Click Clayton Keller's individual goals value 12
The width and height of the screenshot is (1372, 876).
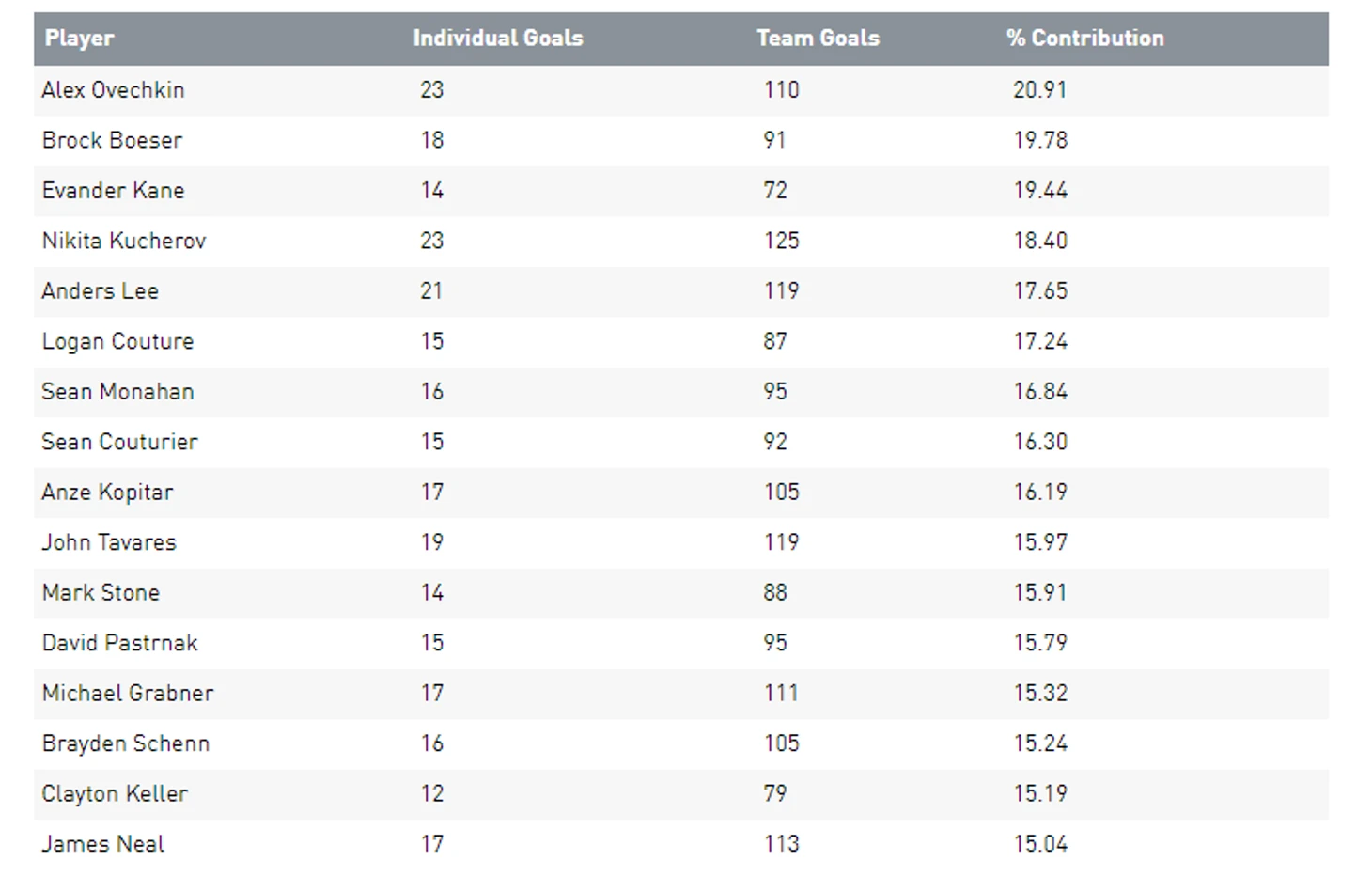point(431,794)
